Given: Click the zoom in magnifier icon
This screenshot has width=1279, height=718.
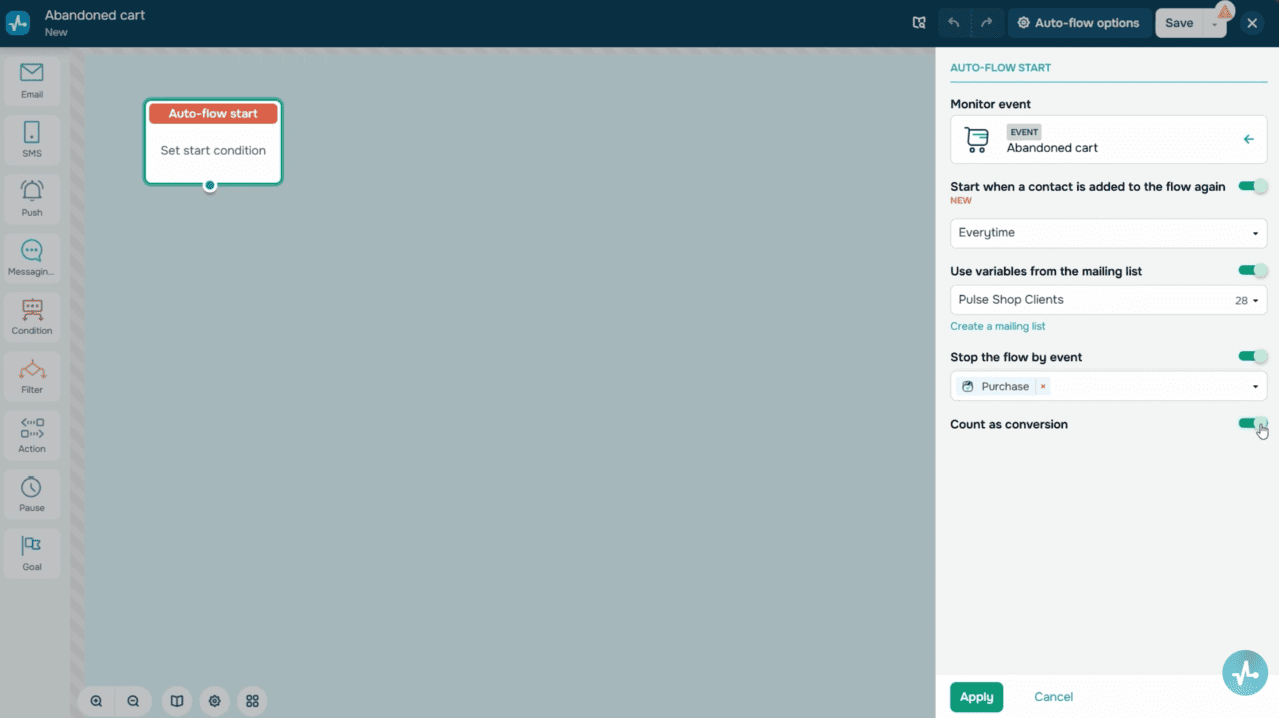Looking at the screenshot, I should pos(96,701).
